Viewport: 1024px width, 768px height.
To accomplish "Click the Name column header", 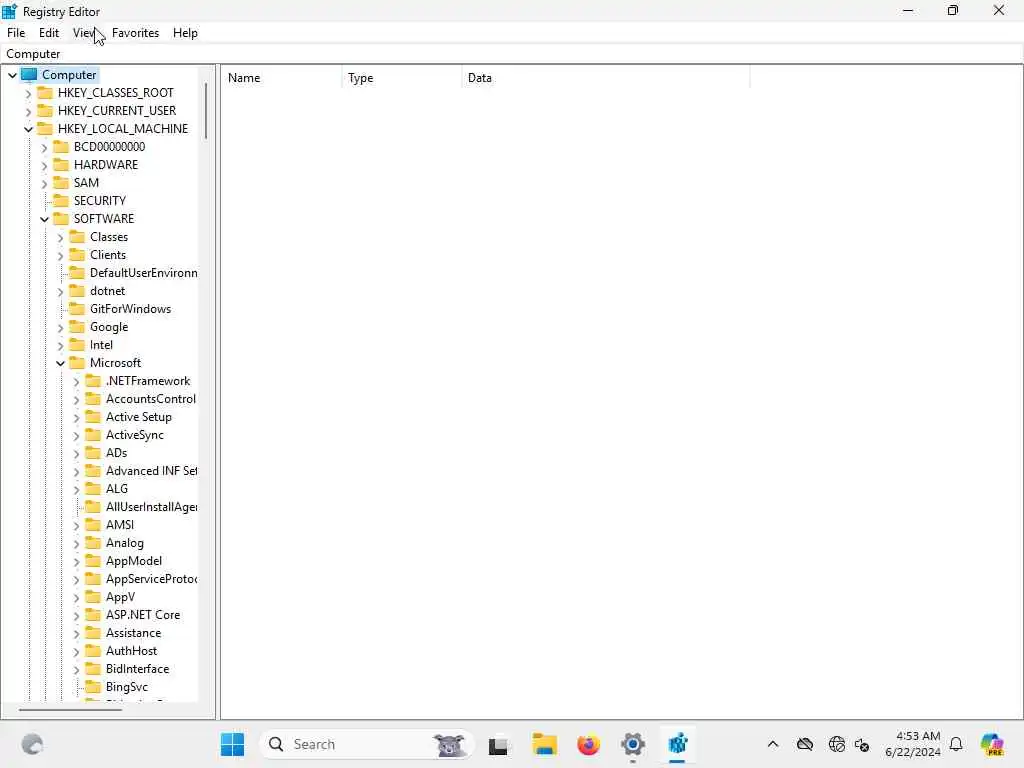I will coord(281,78).
